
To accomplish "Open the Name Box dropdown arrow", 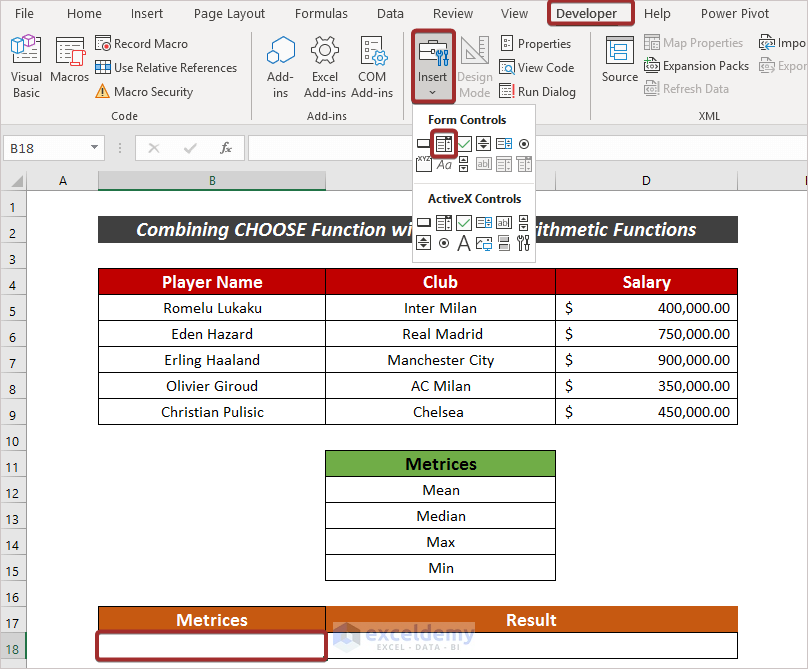I will 94,148.
